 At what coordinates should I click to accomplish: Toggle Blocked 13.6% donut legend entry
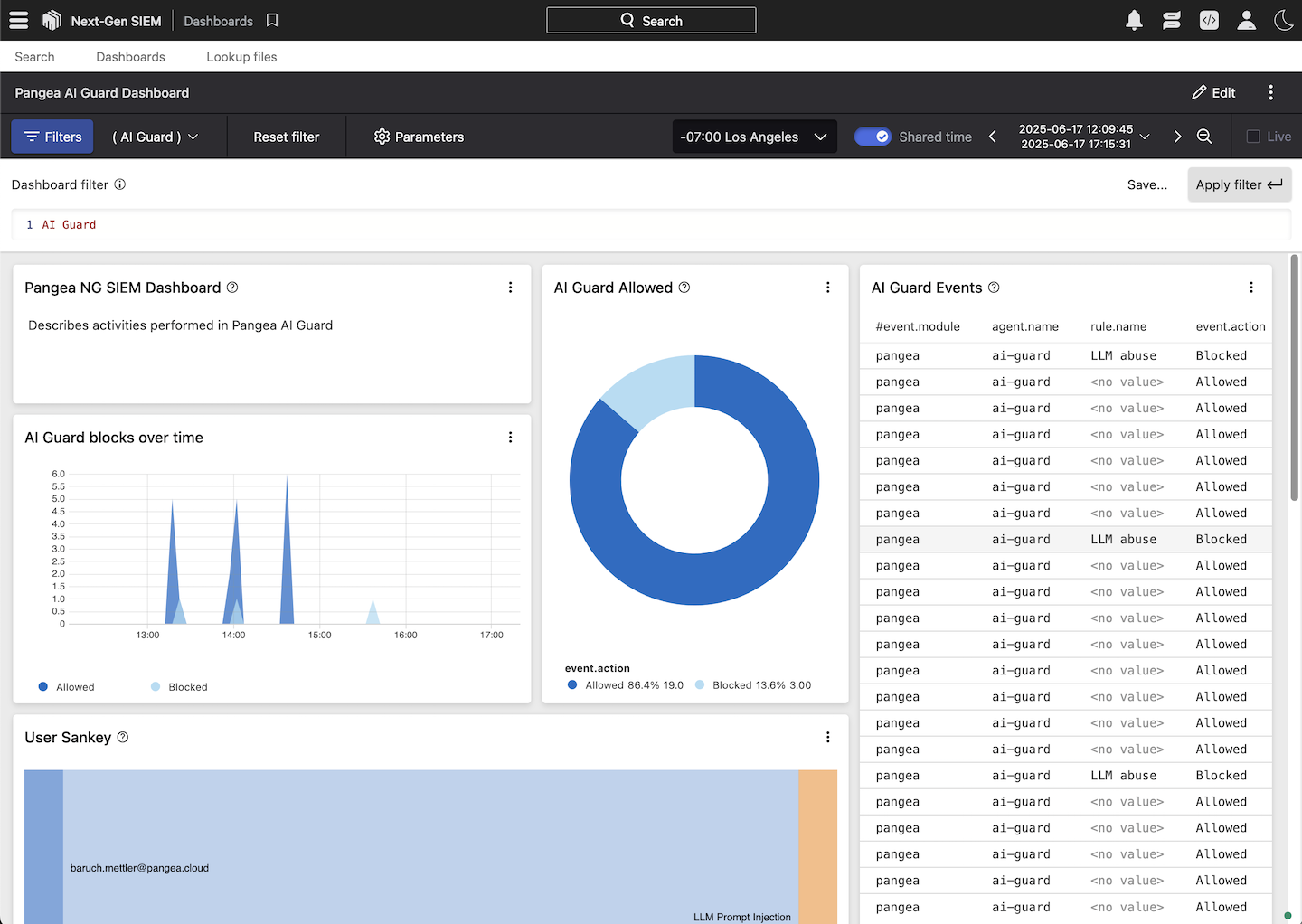click(753, 685)
